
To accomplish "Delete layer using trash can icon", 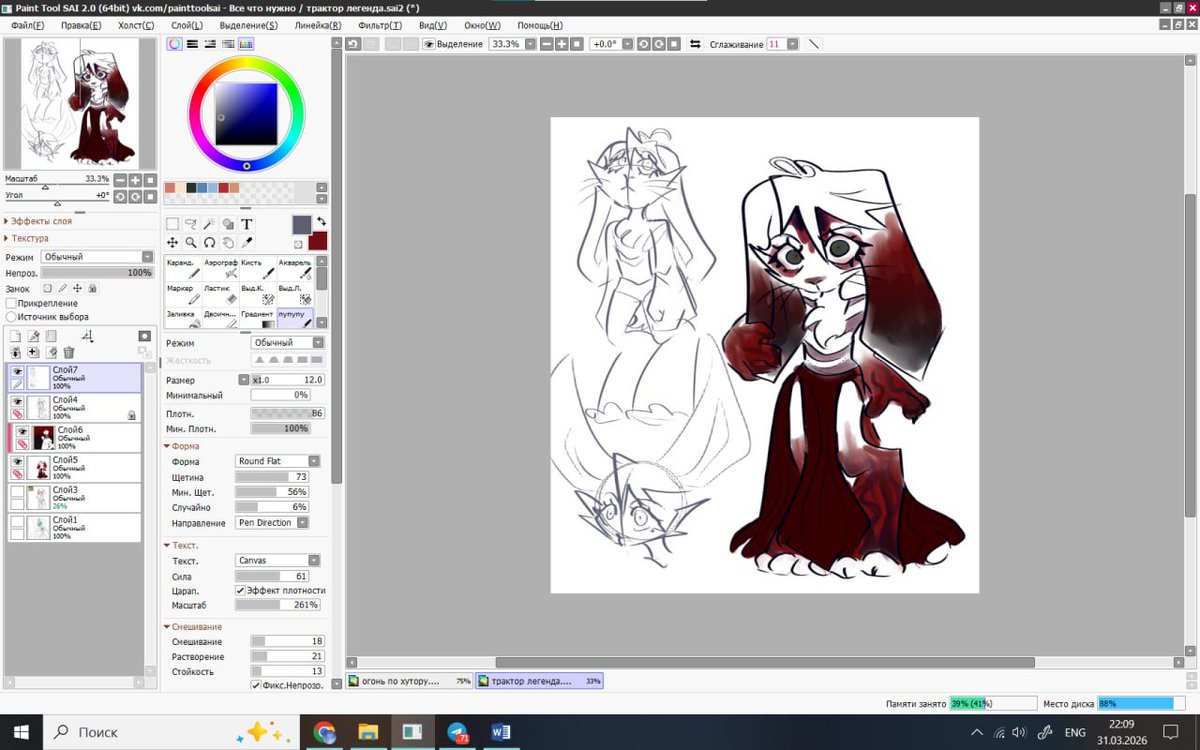I will [x=68, y=352].
